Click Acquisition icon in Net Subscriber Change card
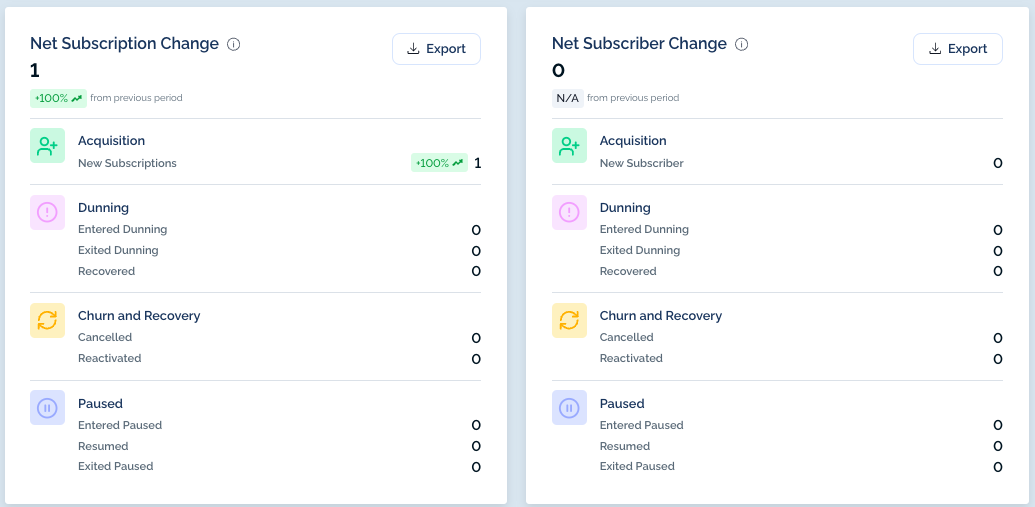 [569, 145]
